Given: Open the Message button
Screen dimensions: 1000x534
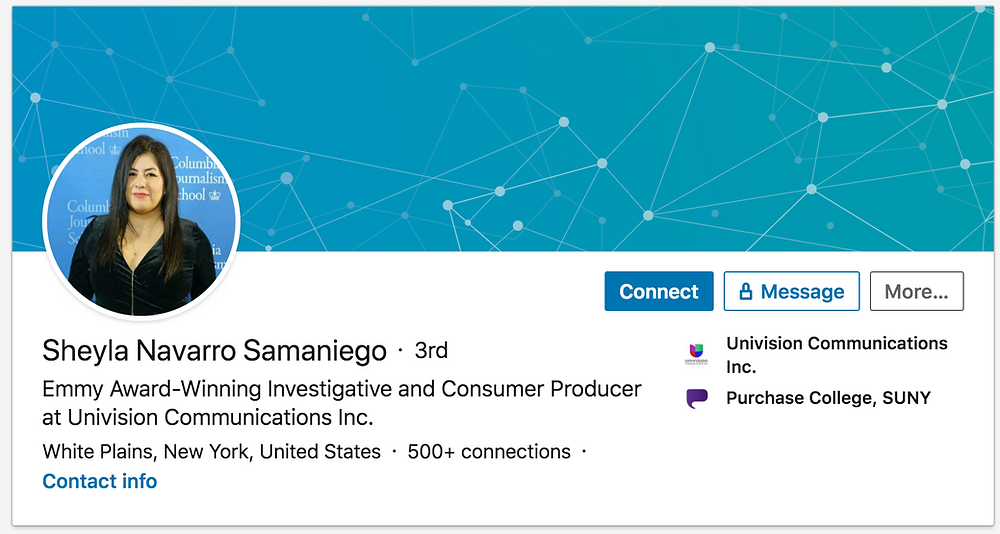Looking at the screenshot, I should [x=791, y=292].
